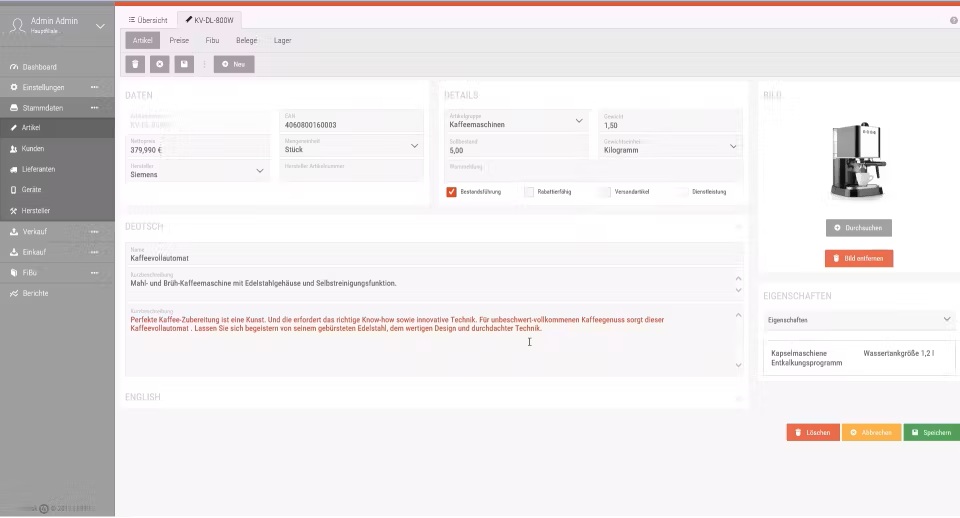Screen dimensions: 960x518
Task: Click the green Speichern button
Action: (932, 432)
